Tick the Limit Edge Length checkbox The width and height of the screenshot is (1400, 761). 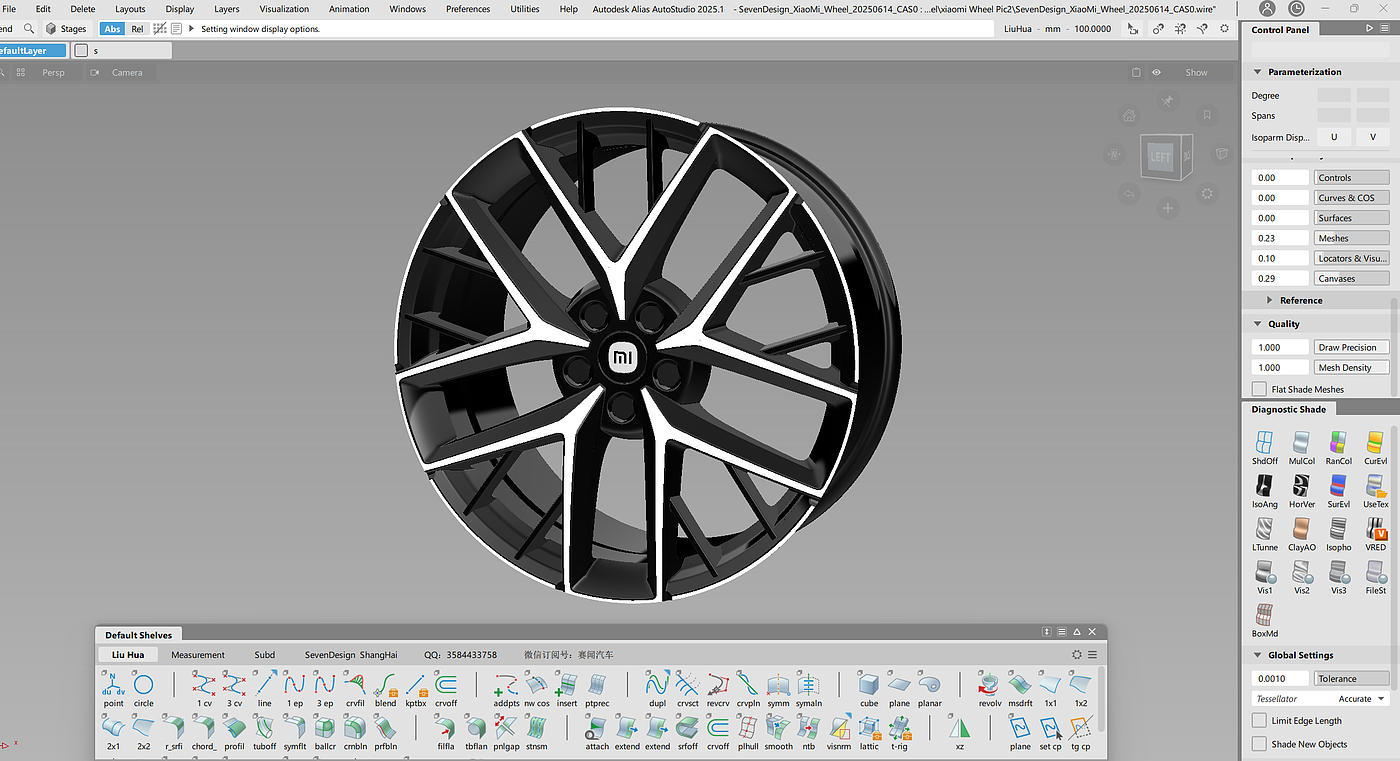(x=1259, y=720)
